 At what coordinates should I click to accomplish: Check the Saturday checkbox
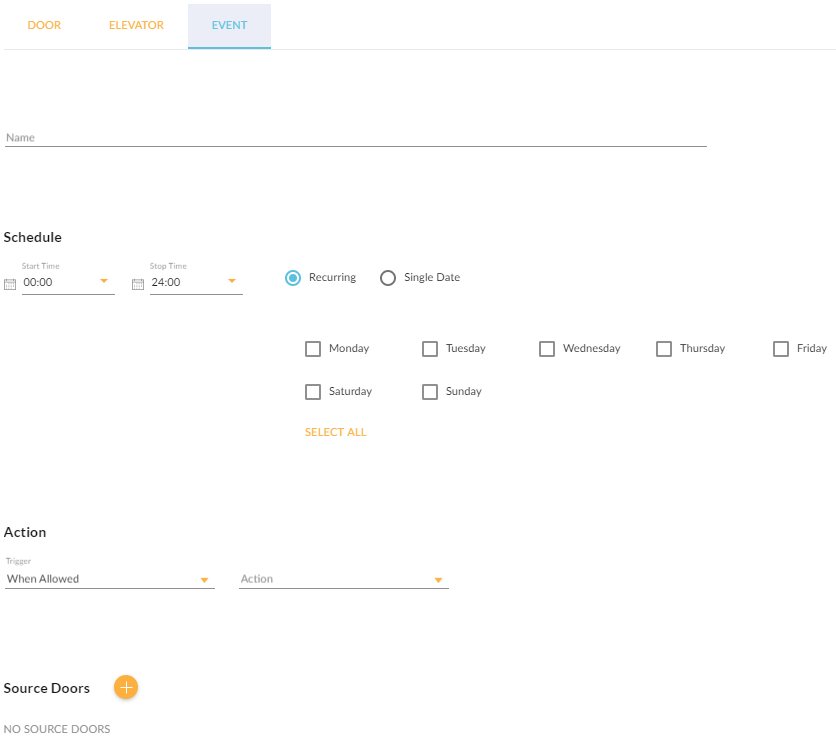pos(313,392)
